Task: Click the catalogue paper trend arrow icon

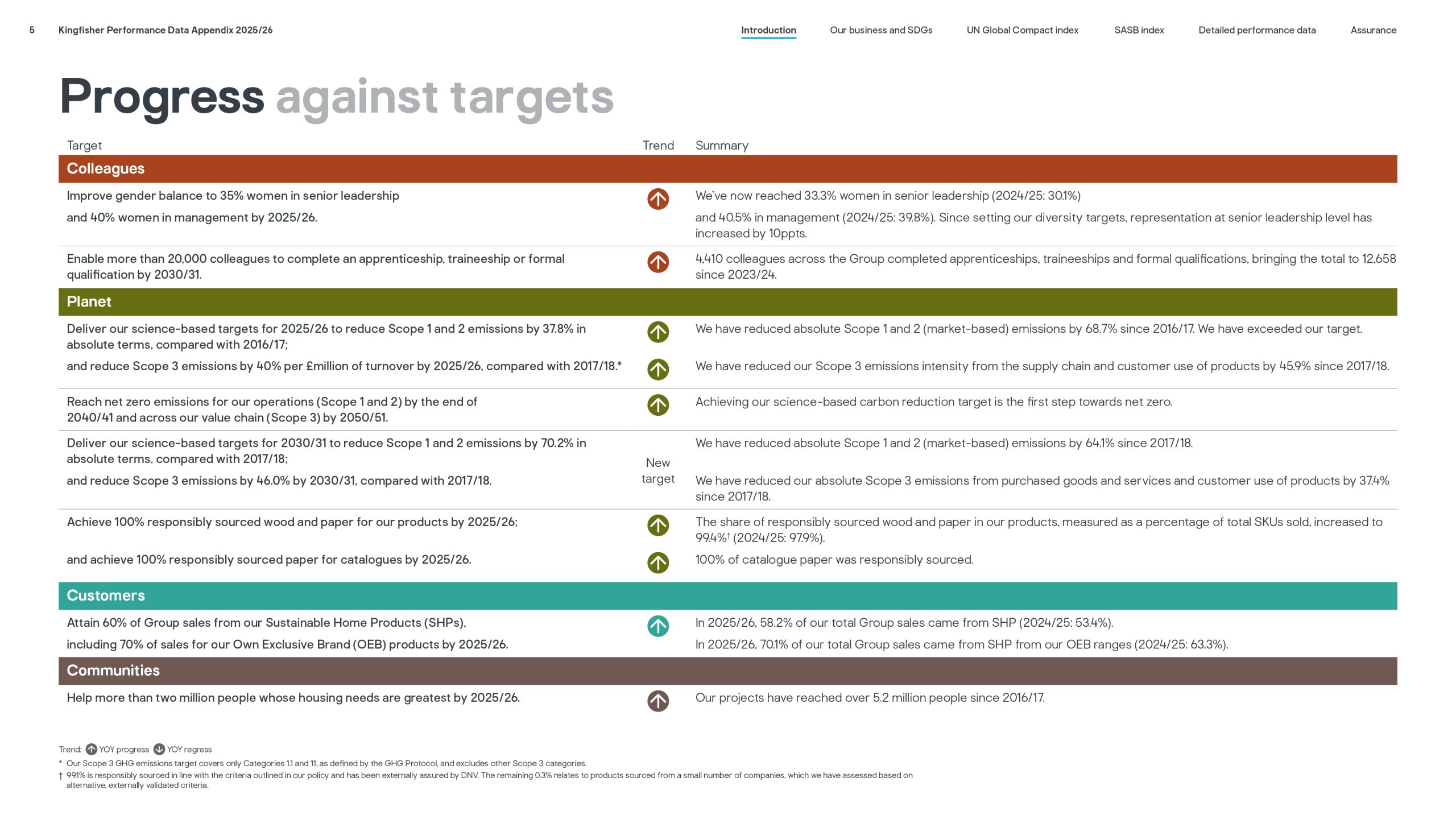Action: [658, 563]
